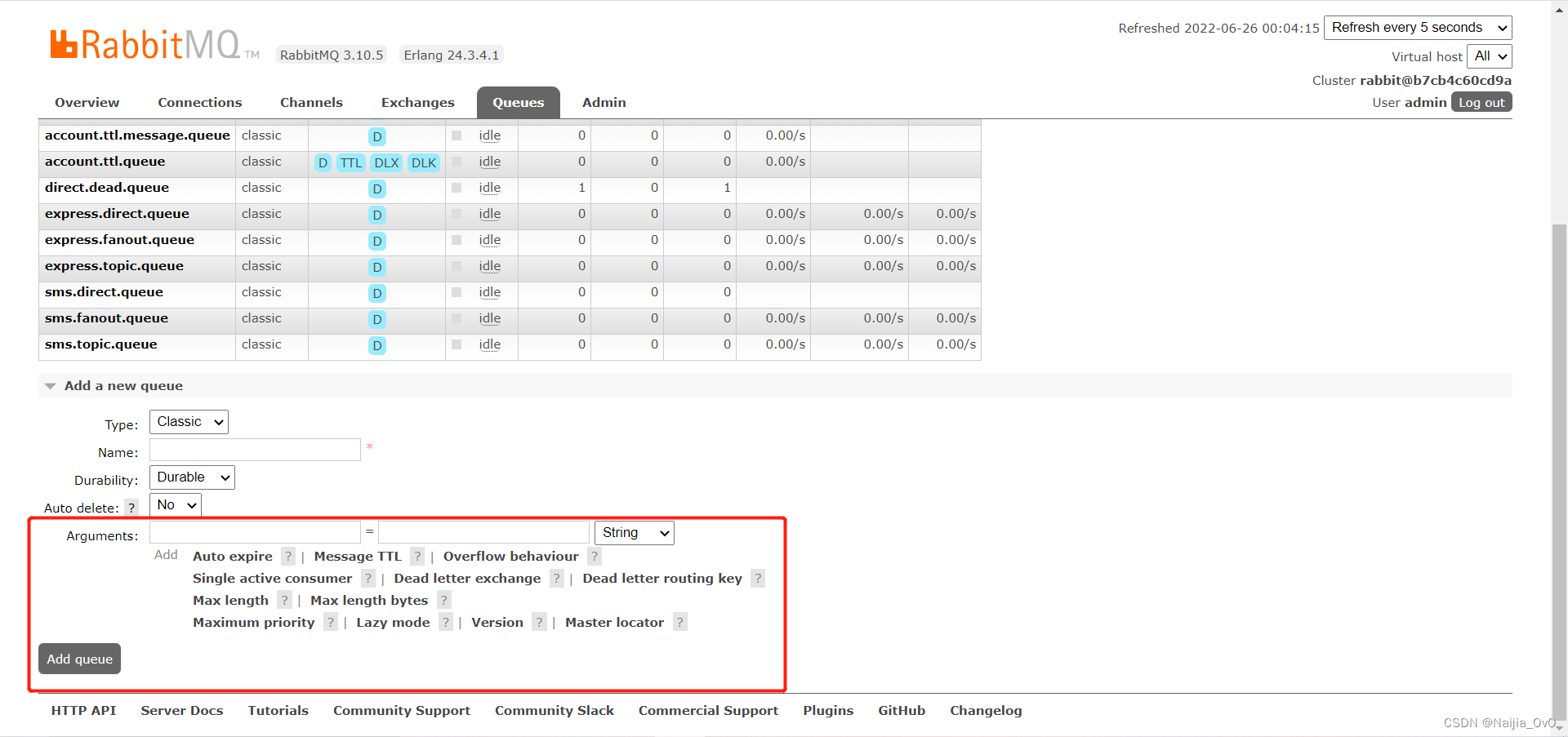Viewport: 1568px width, 737px height.
Task: Open help icon for Version argument
Action: pyautogui.click(x=539, y=623)
